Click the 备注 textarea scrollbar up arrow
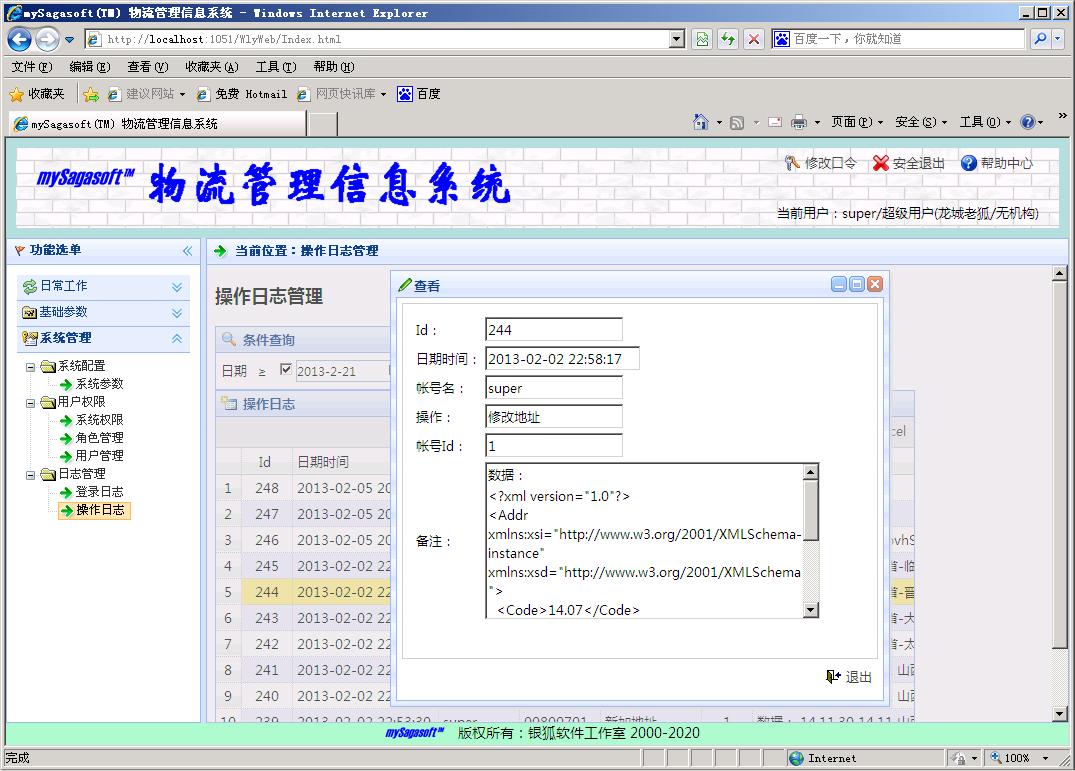Image resolution: width=1075 pixels, height=771 pixels. pyautogui.click(x=810, y=472)
